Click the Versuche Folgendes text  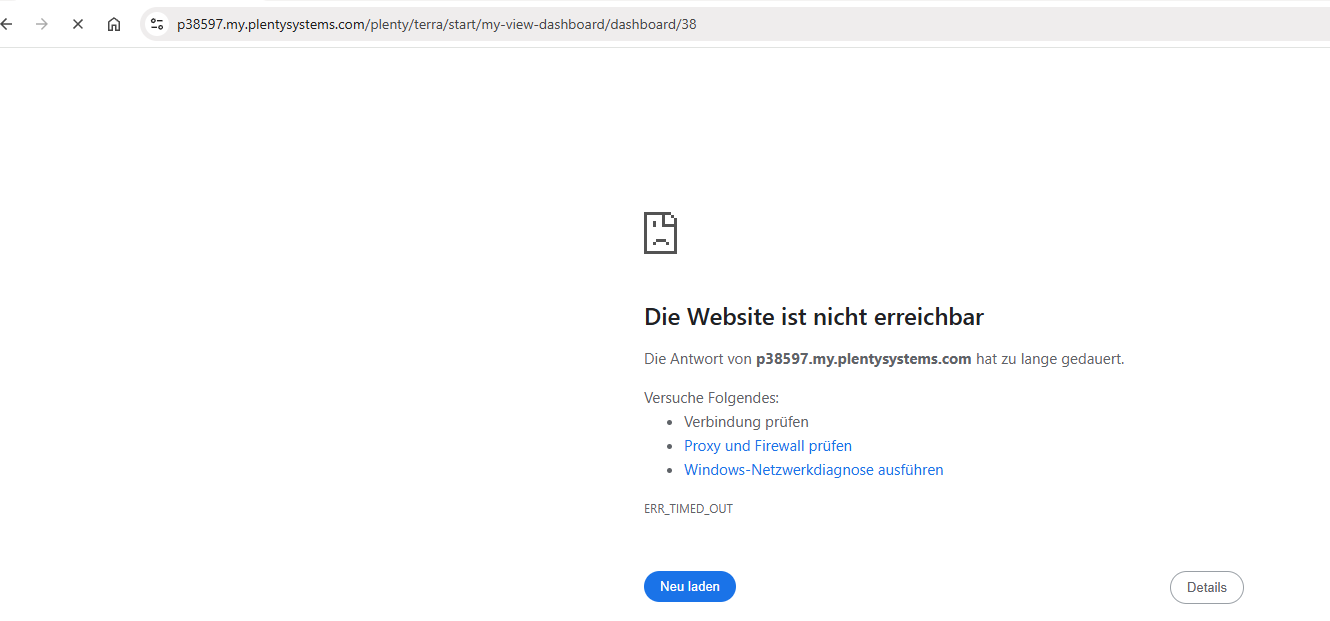coord(711,398)
